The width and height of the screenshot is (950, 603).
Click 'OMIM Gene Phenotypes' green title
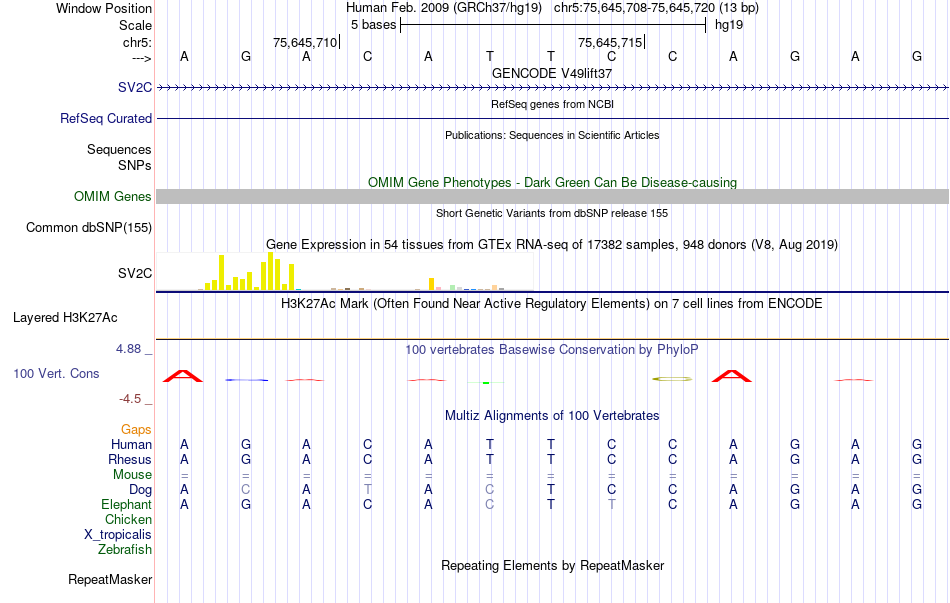pos(552,182)
